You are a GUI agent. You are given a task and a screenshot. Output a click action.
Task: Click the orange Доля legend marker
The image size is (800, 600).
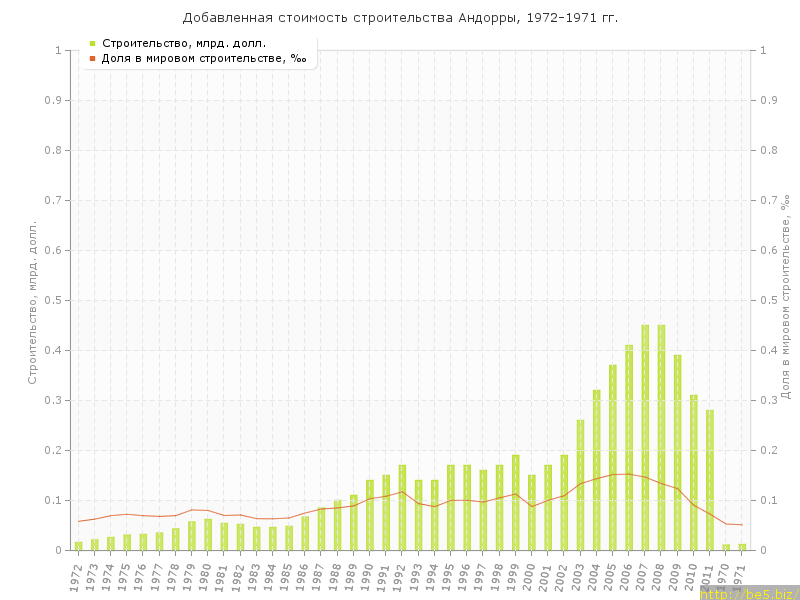(92, 58)
